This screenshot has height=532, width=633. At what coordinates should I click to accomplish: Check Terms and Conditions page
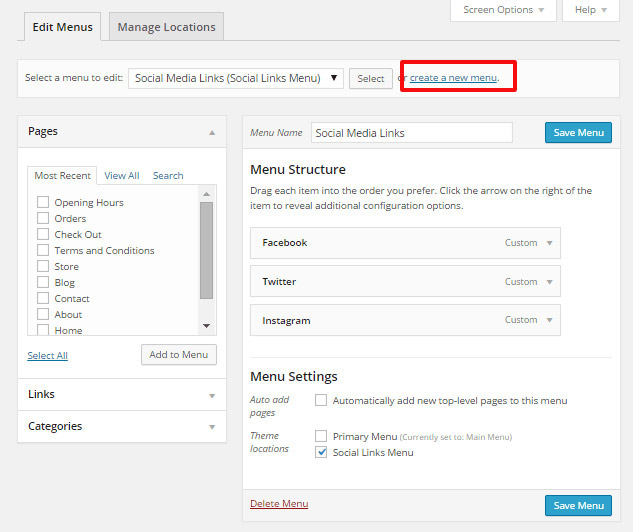43,250
